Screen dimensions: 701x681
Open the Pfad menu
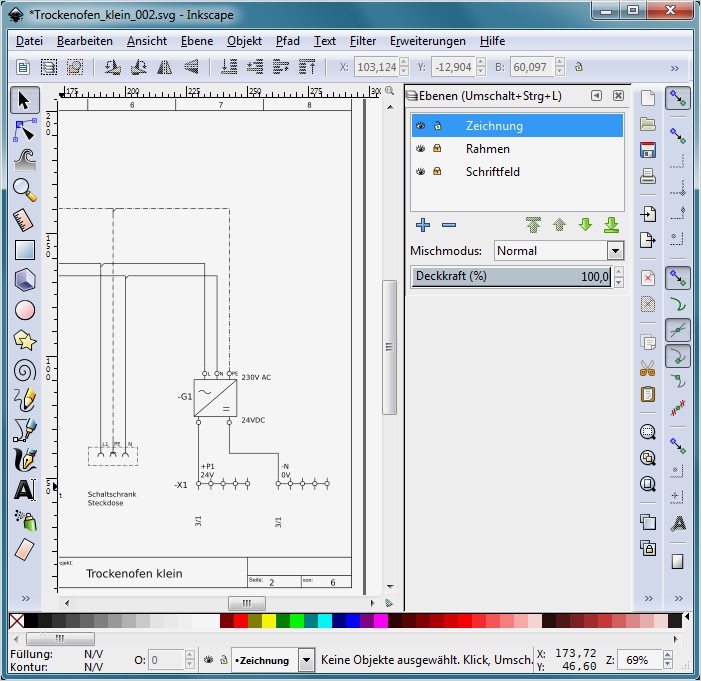click(x=287, y=41)
